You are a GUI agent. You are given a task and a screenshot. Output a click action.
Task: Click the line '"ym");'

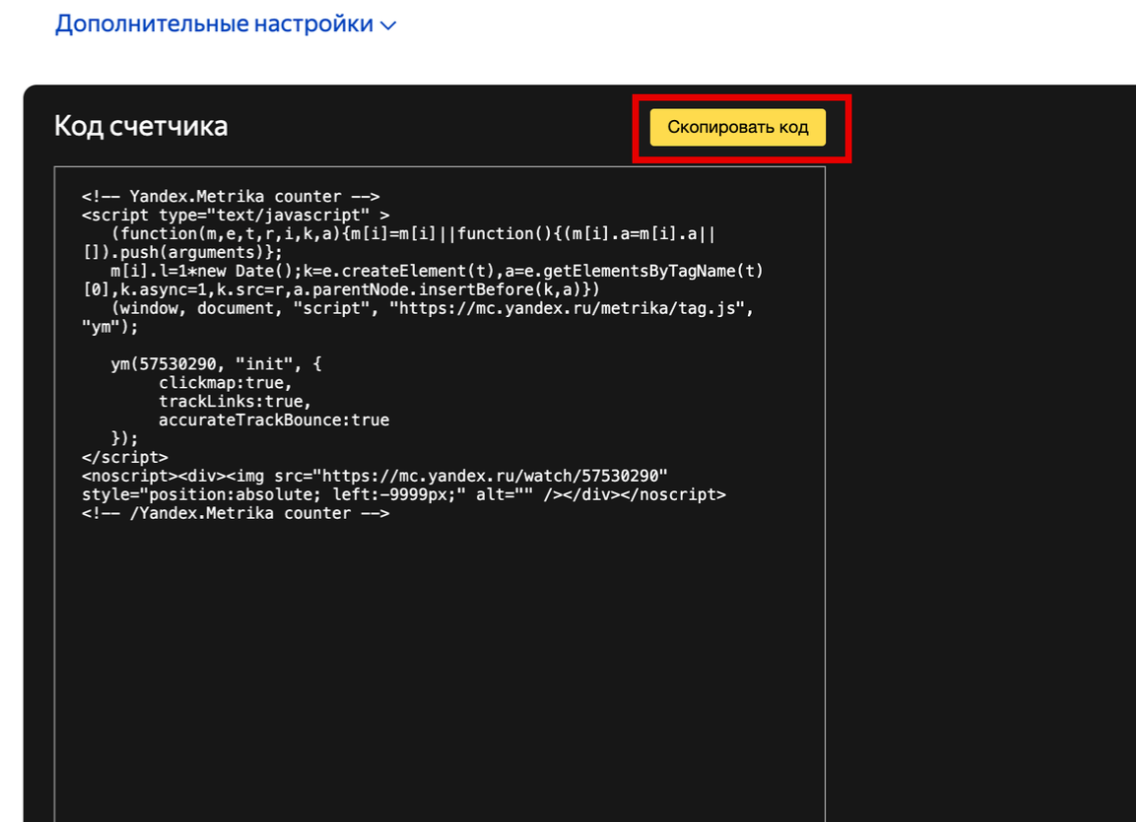point(109,327)
